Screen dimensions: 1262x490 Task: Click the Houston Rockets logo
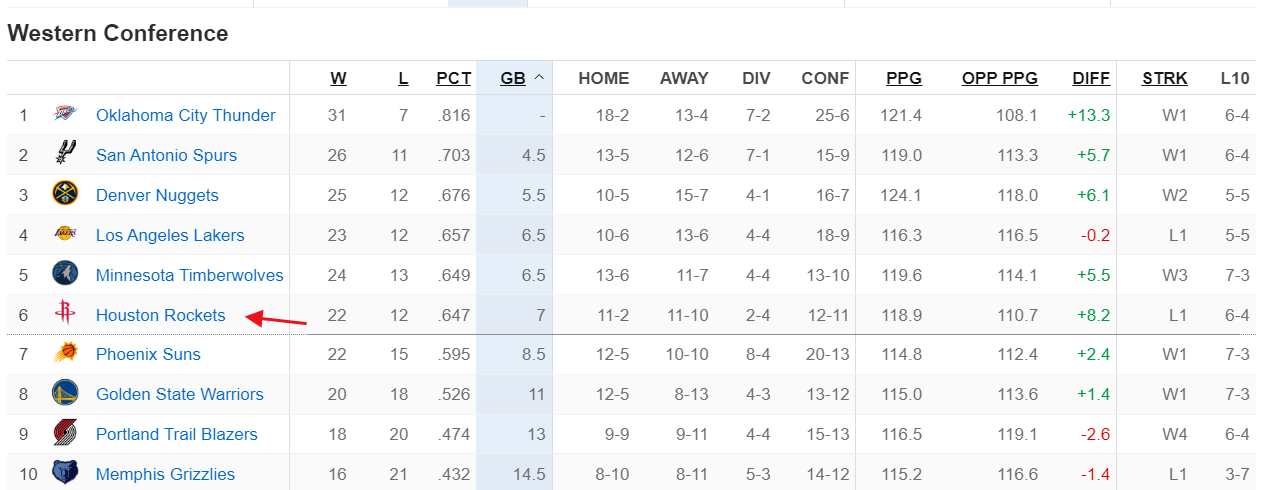(65, 315)
